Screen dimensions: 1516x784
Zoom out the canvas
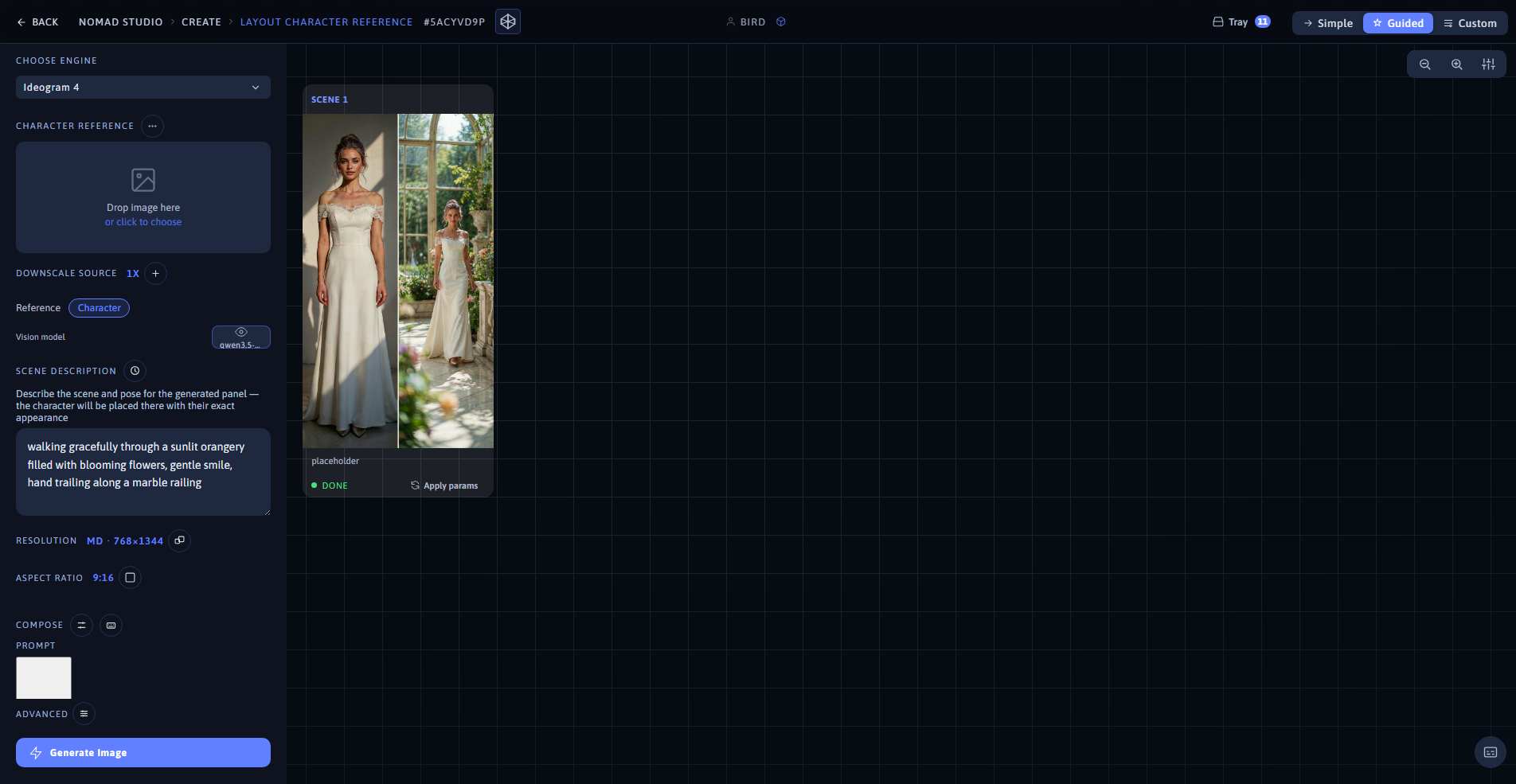(x=1425, y=64)
